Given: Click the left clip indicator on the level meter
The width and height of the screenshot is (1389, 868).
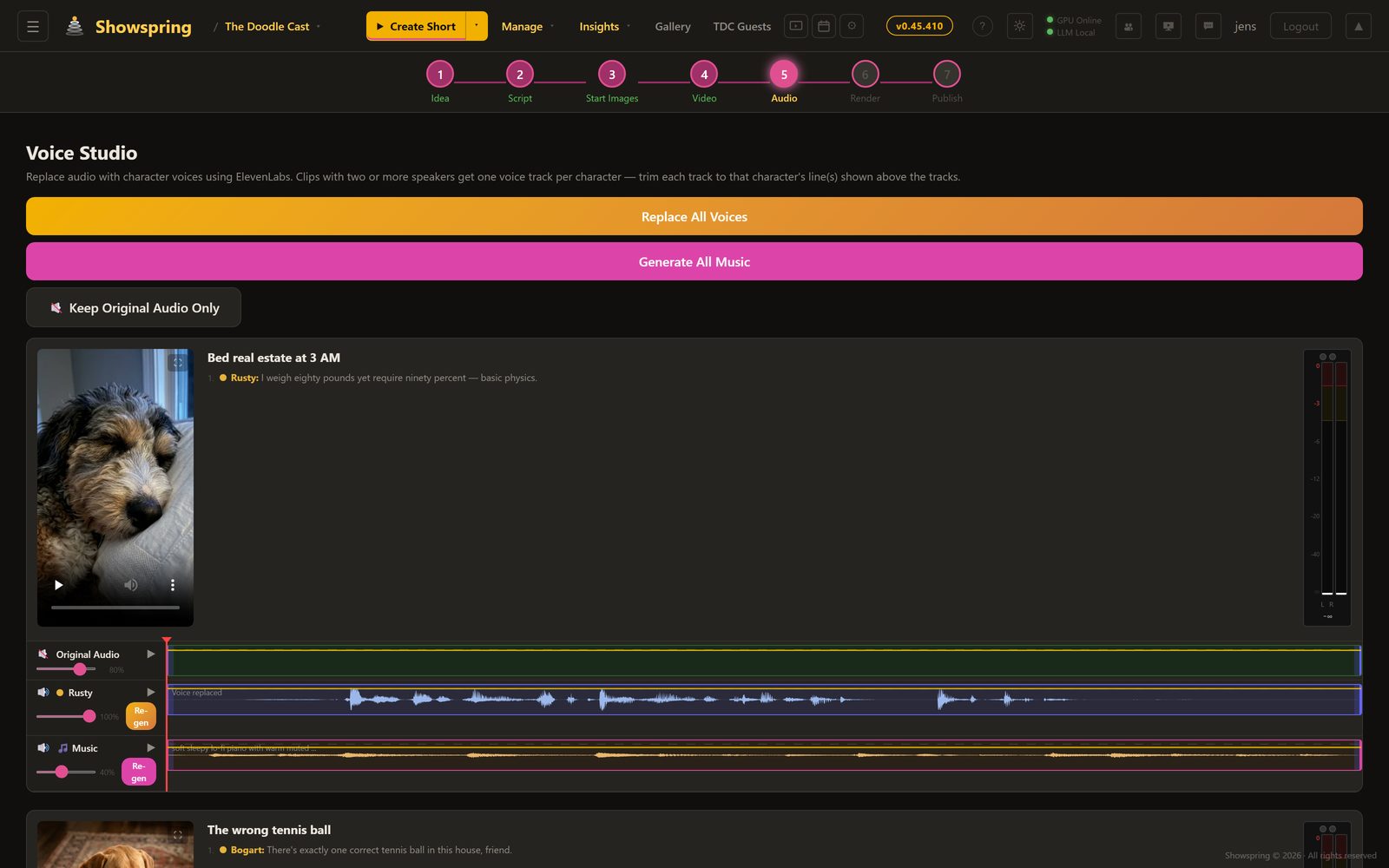Looking at the screenshot, I should pyautogui.click(x=1323, y=357).
